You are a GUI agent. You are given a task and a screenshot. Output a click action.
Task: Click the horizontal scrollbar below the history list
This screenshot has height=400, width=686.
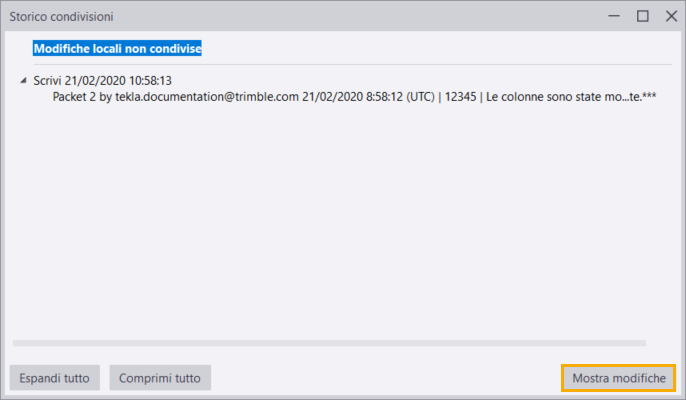click(340, 343)
